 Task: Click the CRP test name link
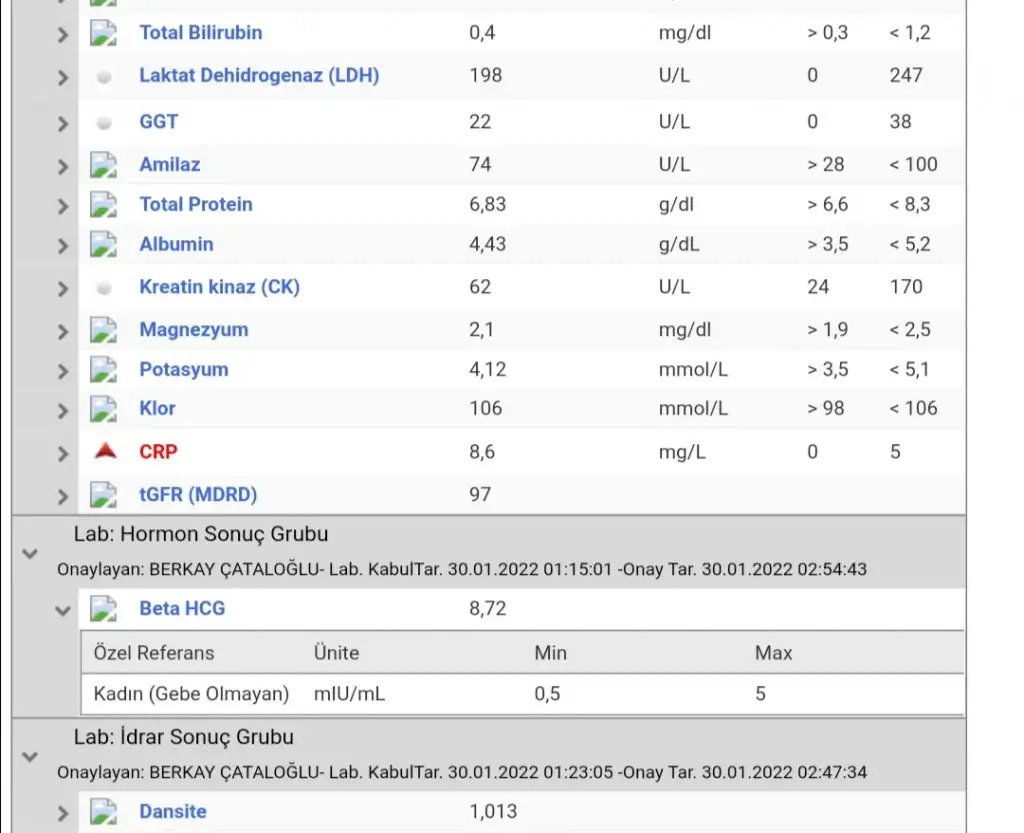pos(158,452)
